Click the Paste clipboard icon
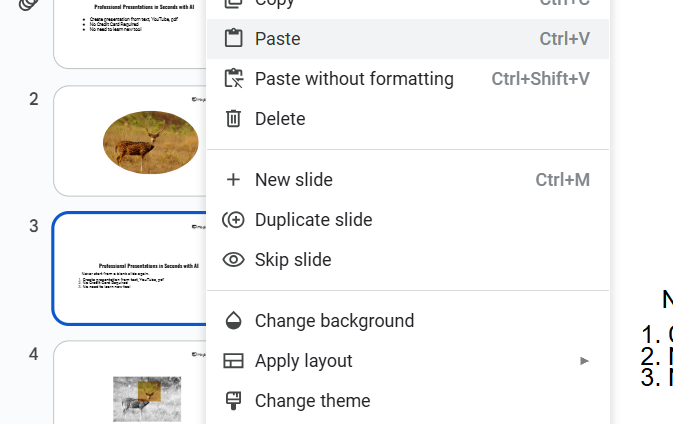Viewport: 673px width, 424px height. [233, 39]
